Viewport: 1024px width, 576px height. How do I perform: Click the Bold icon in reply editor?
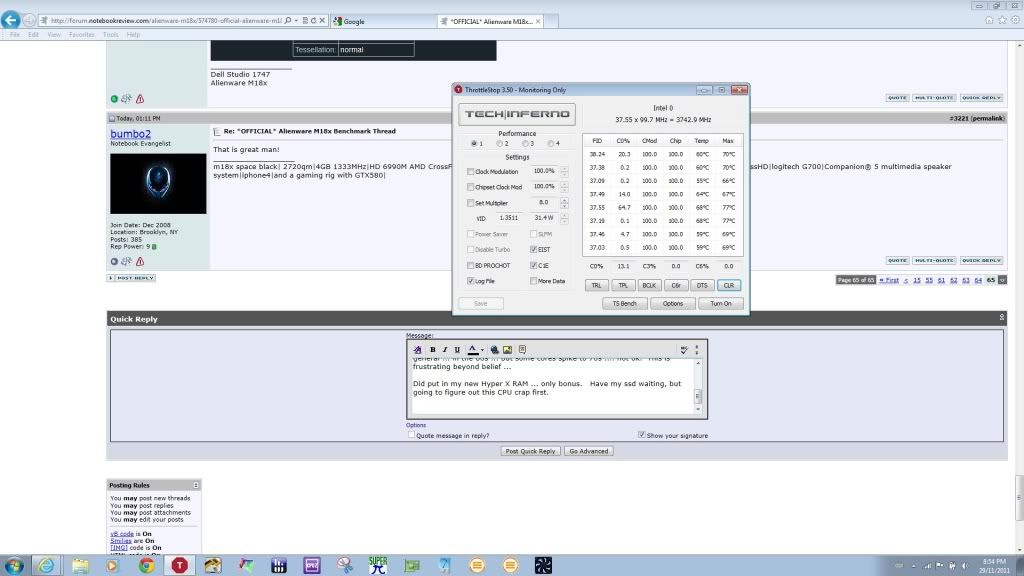[x=432, y=349]
